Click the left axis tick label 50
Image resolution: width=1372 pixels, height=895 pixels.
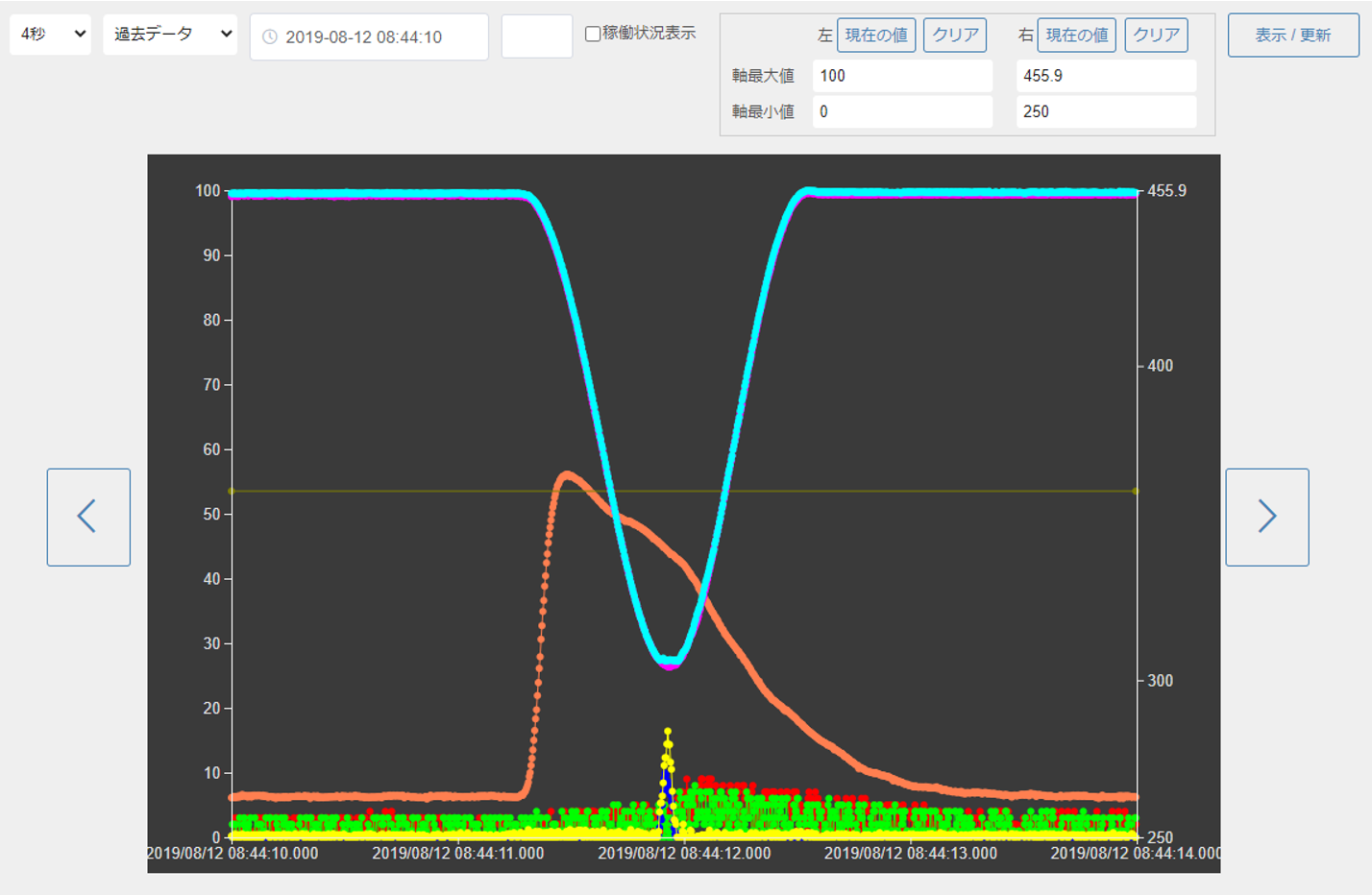pos(211,515)
